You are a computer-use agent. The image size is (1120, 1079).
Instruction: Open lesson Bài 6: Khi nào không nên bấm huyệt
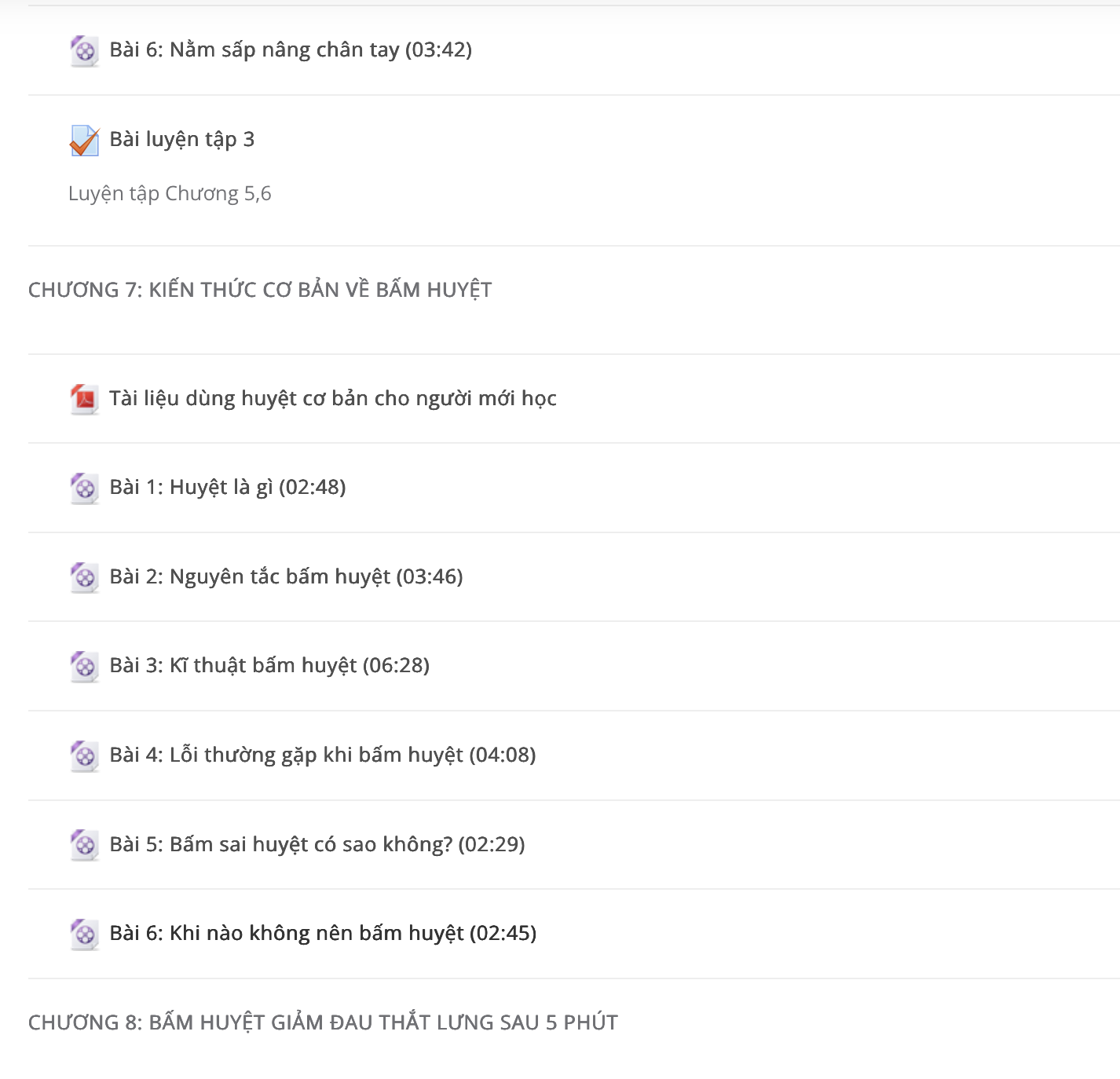coord(323,933)
